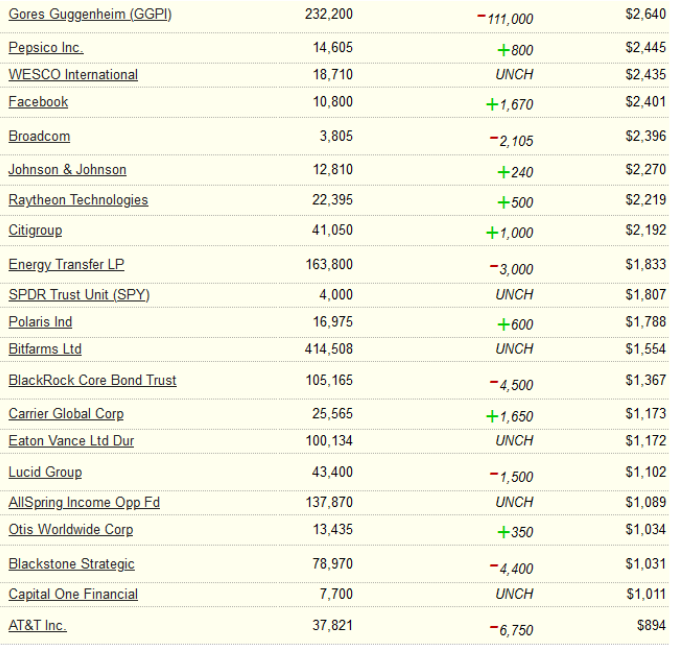Select the $1,554 value cell
This screenshot has width=698, height=647.
(x=645, y=349)
